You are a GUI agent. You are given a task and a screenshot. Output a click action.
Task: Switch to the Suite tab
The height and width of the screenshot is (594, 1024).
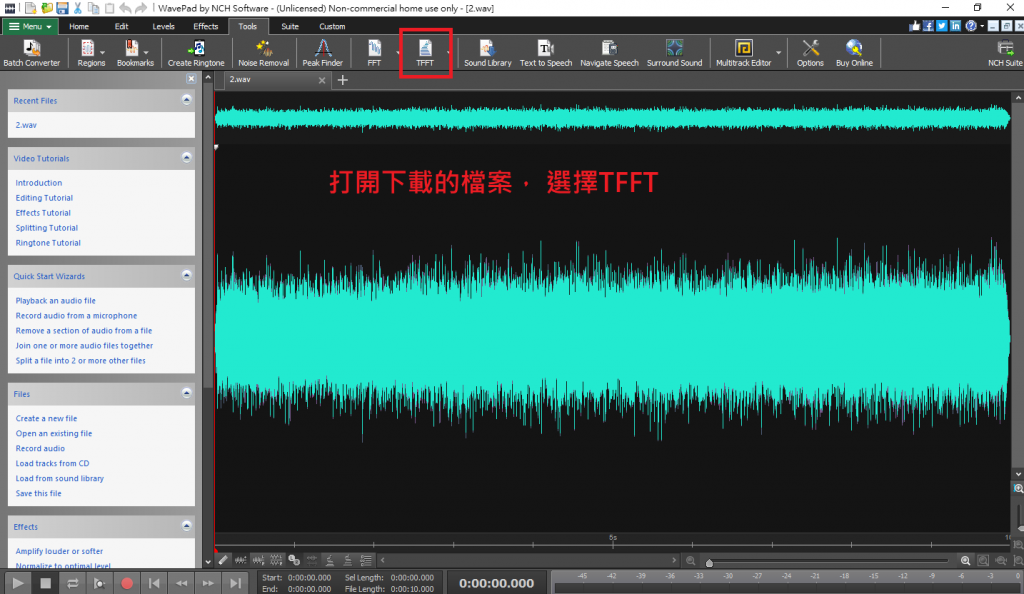pos(290,27)
